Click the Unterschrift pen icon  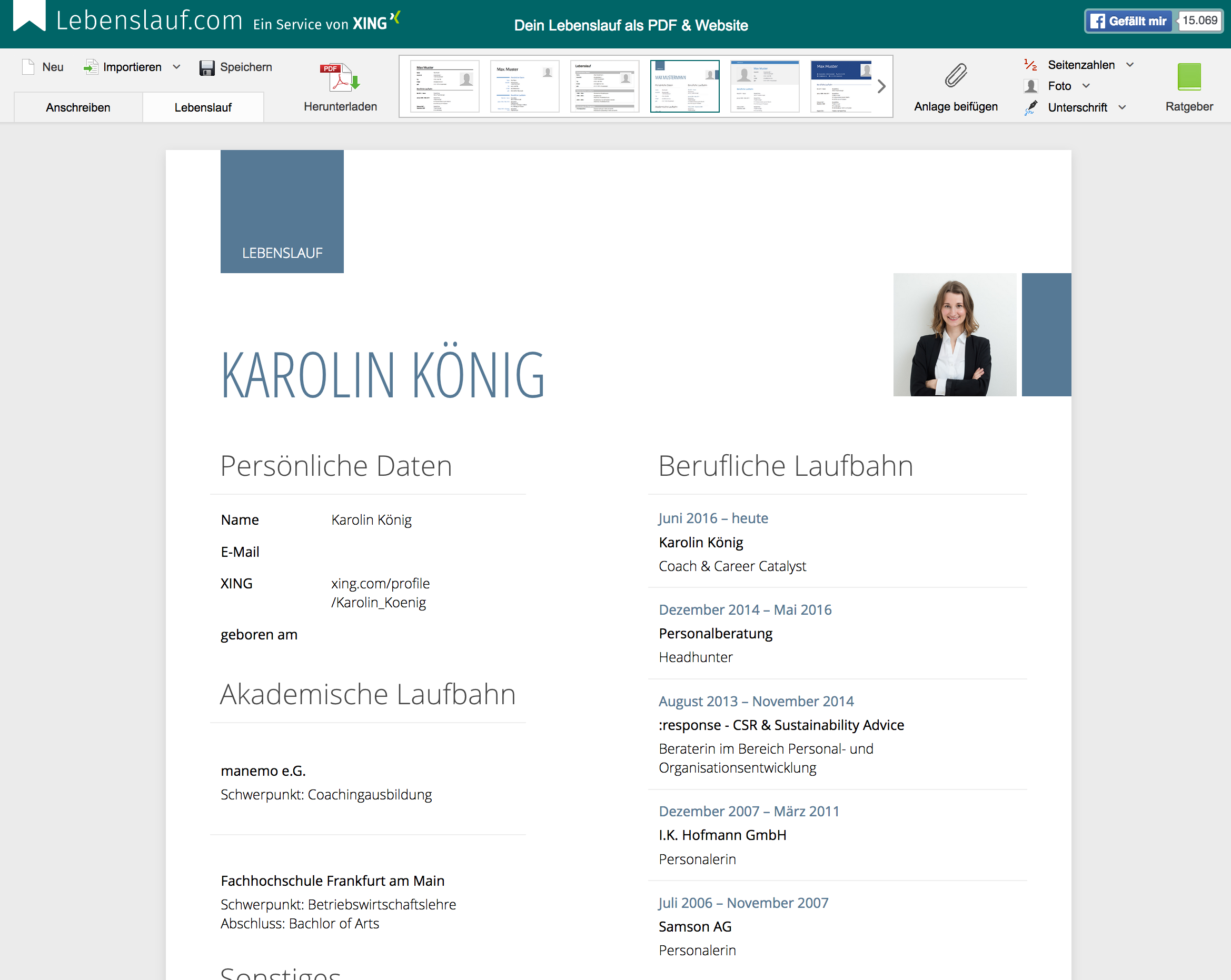[x=1031, y=107]
